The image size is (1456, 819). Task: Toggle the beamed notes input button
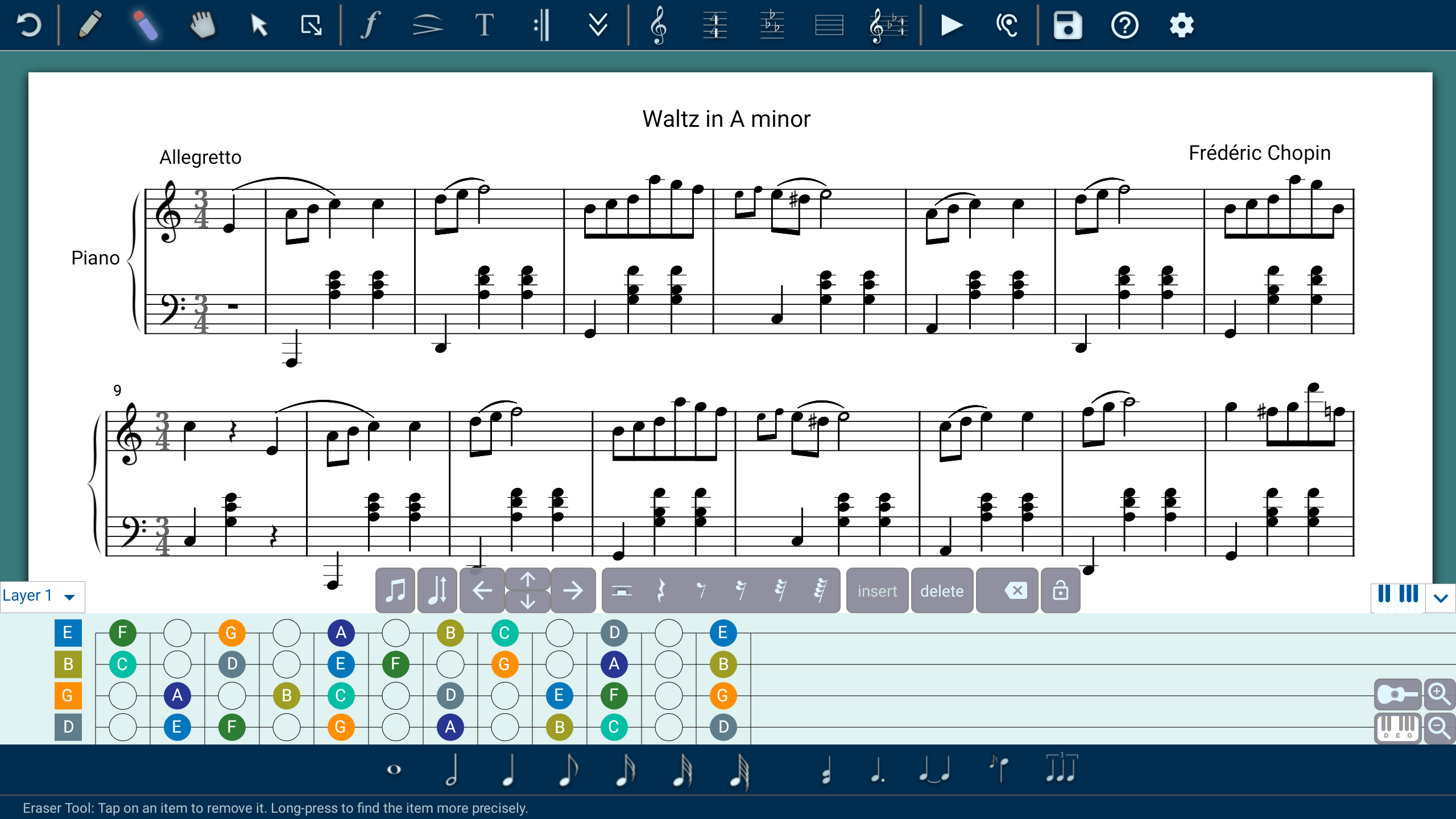[395, 590]
